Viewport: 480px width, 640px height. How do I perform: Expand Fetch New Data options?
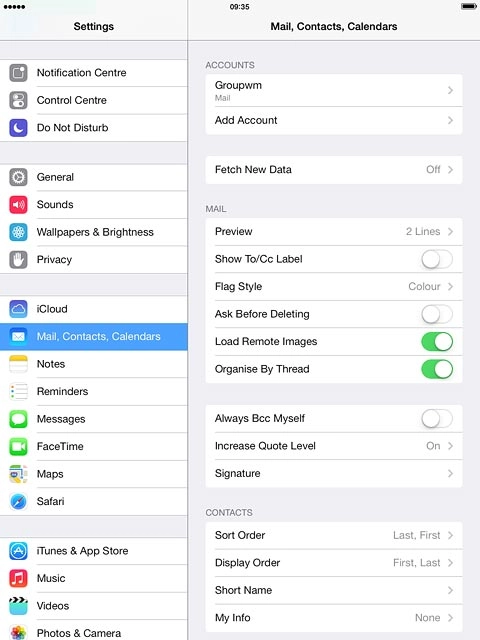[x=334, y=170]
